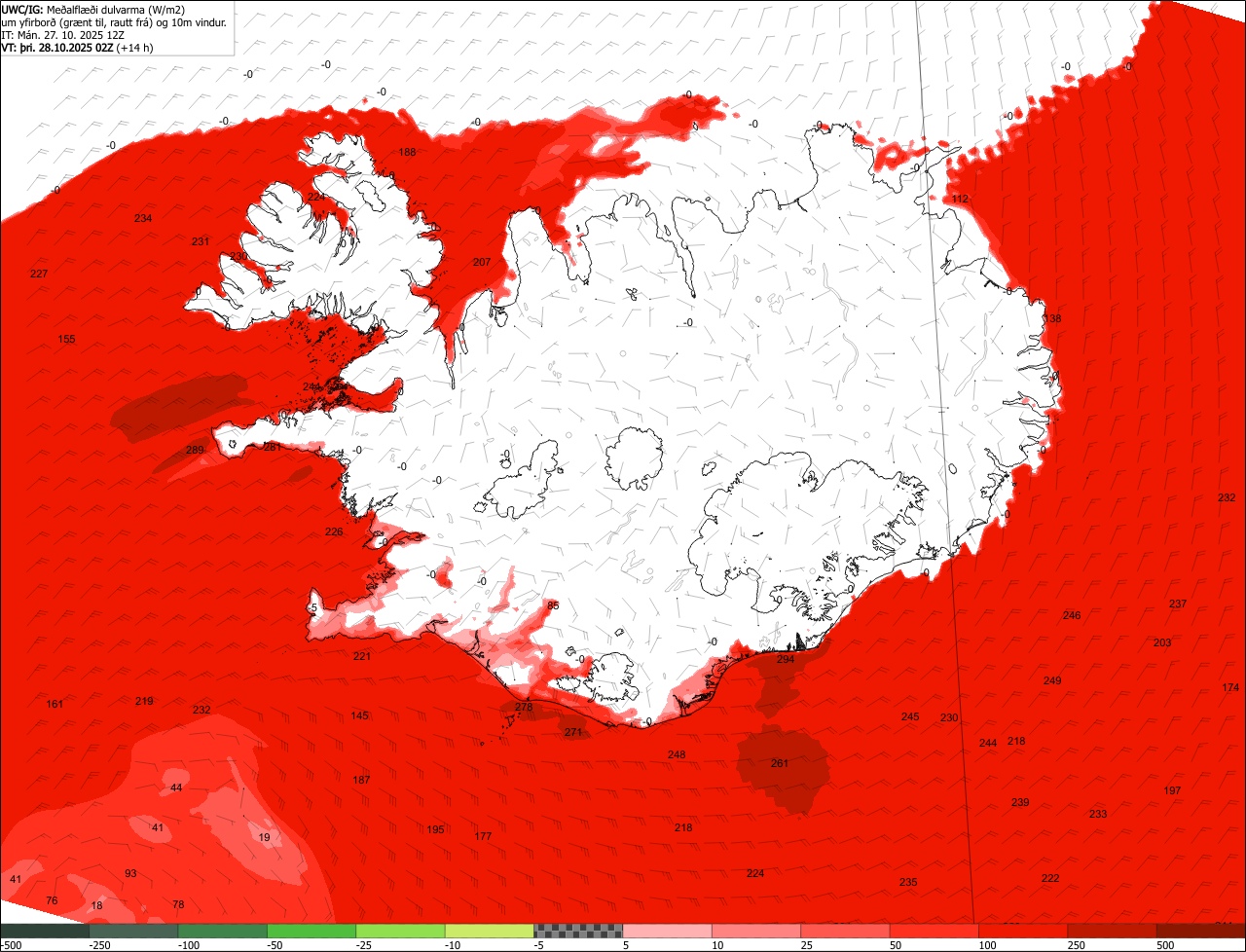Click the map value 145
Screen dimensions: 1246x952
pyautogui.click(x=360, y=715)
